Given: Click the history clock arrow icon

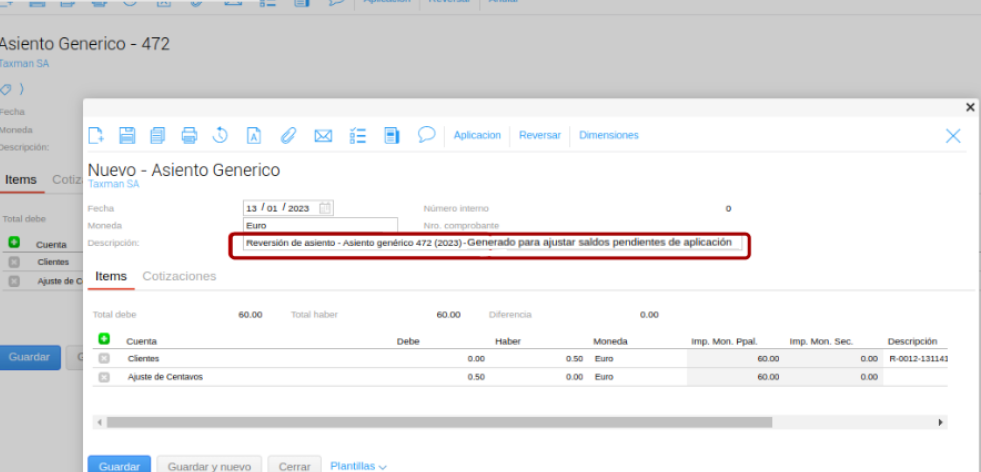Looking at the screenshot, I should [x=221, y=136].
